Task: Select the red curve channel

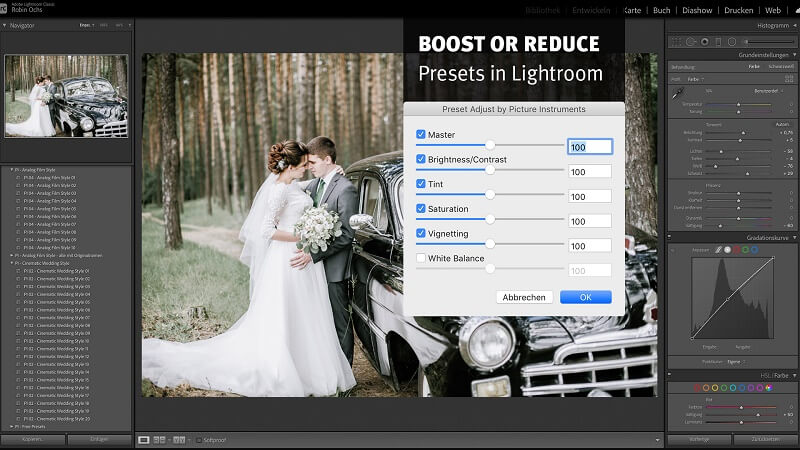Action: (736, 250)
